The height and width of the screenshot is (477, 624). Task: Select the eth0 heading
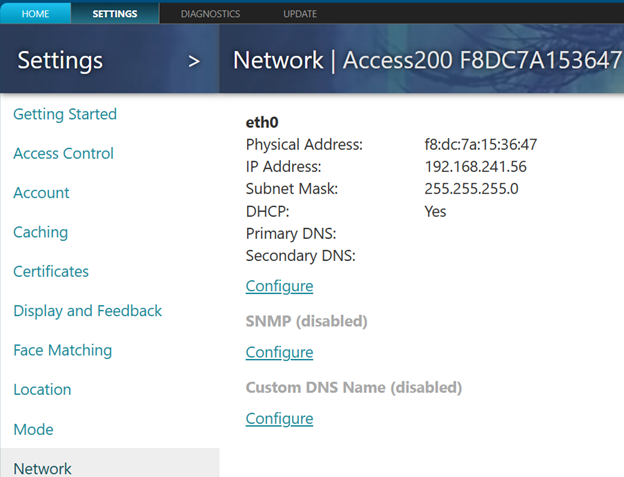click(262, 123)
